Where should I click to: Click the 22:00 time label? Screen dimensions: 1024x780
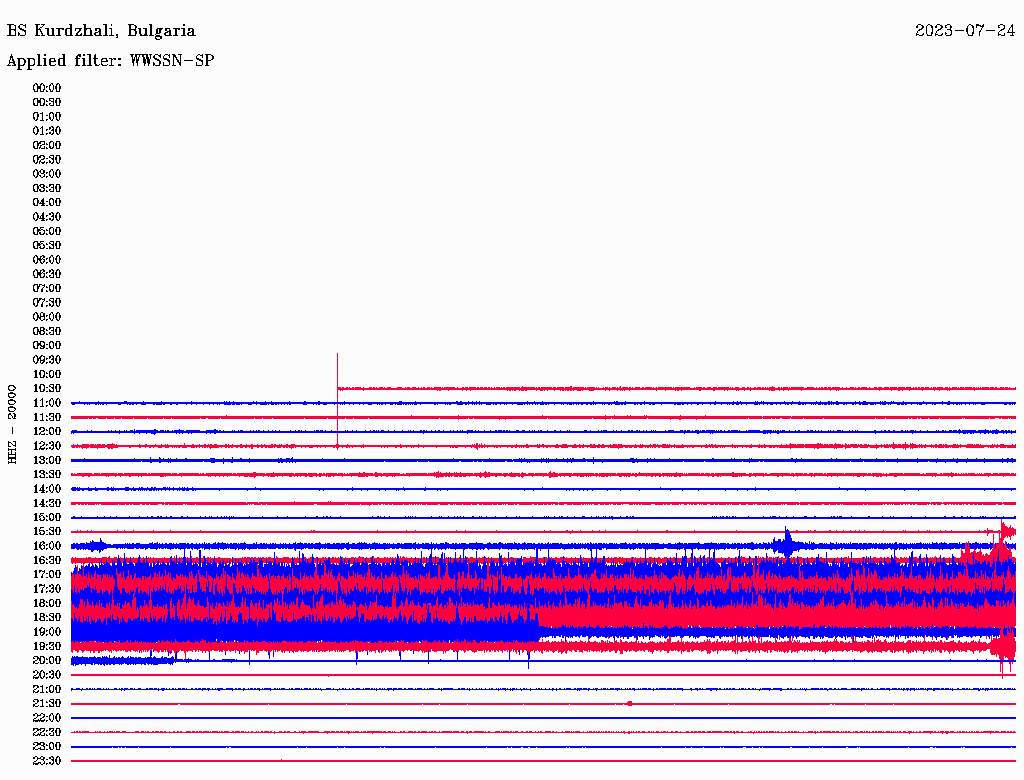tap(47, 718)
